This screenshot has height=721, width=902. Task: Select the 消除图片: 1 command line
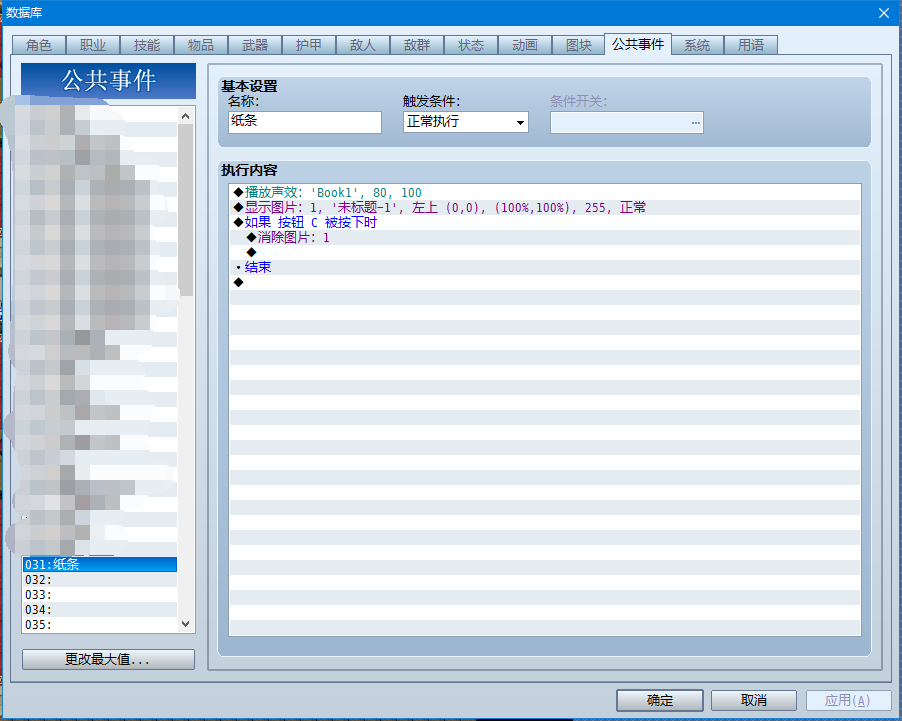pos(545,237)
